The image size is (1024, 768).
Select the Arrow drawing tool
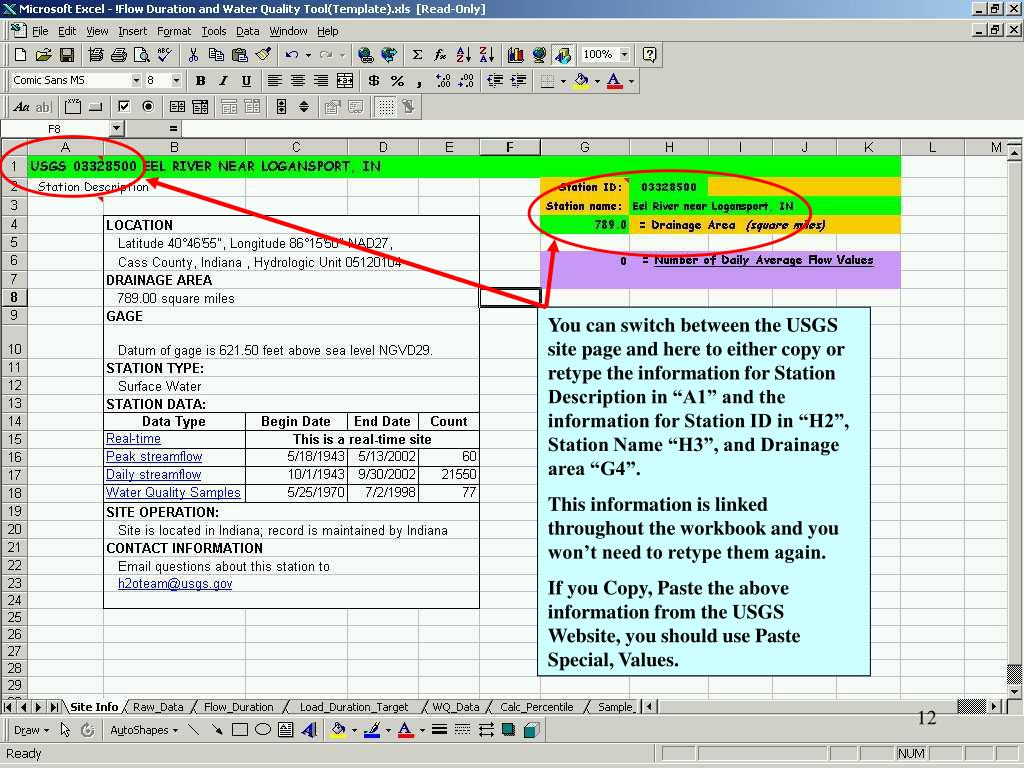tap(216, 730)
